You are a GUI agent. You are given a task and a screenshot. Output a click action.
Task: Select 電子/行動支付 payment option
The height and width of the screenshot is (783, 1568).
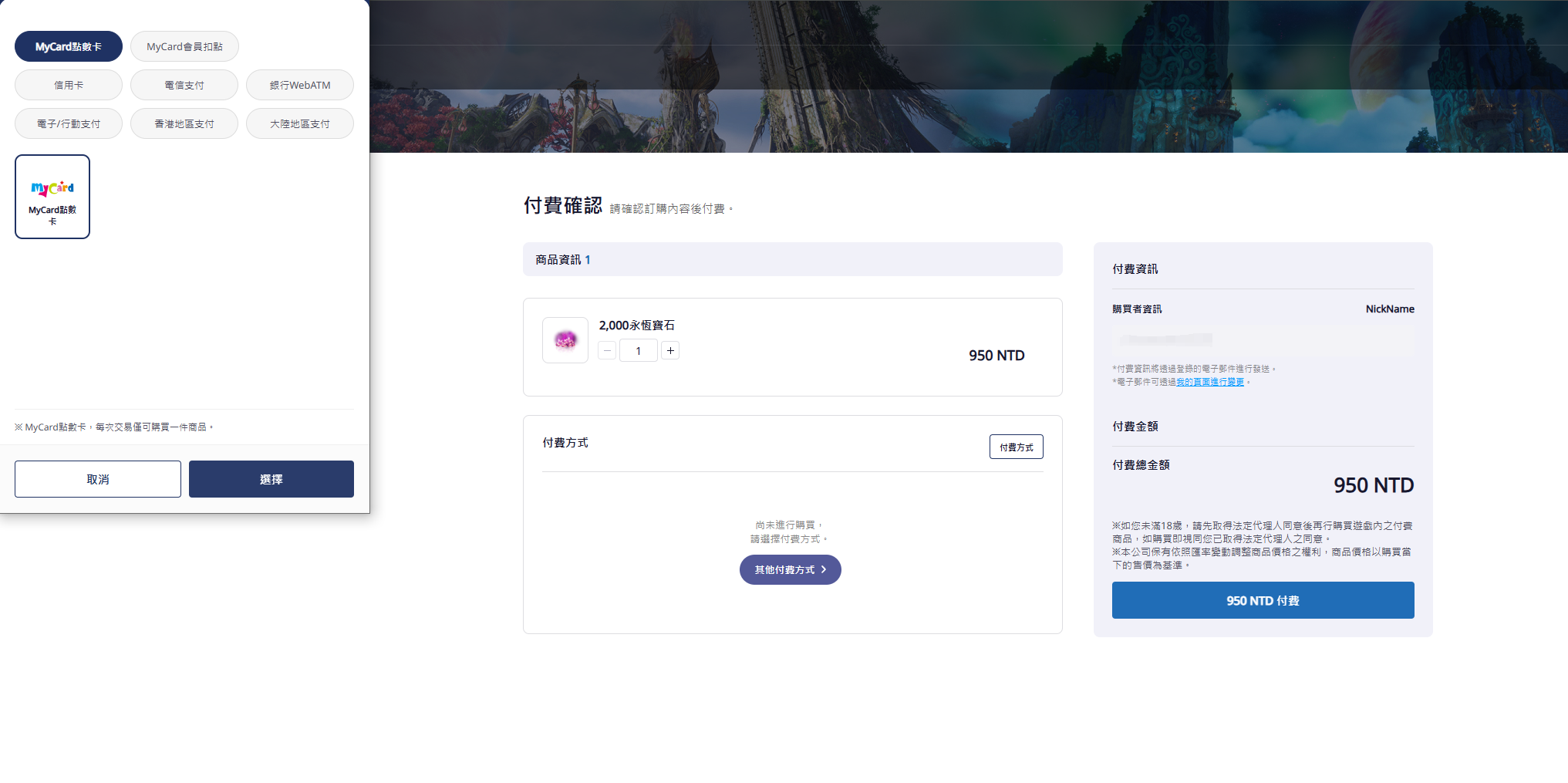(x=69, y=123)
